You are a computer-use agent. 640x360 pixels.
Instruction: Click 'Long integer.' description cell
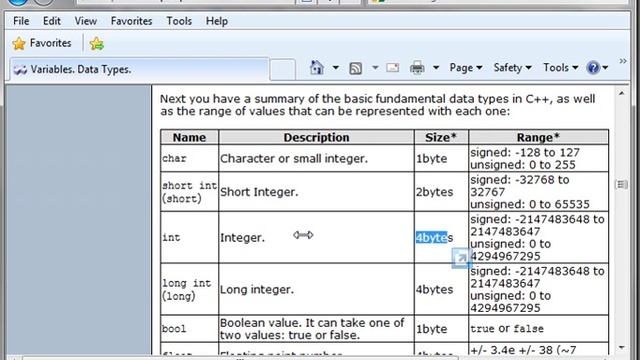(316, 289)
